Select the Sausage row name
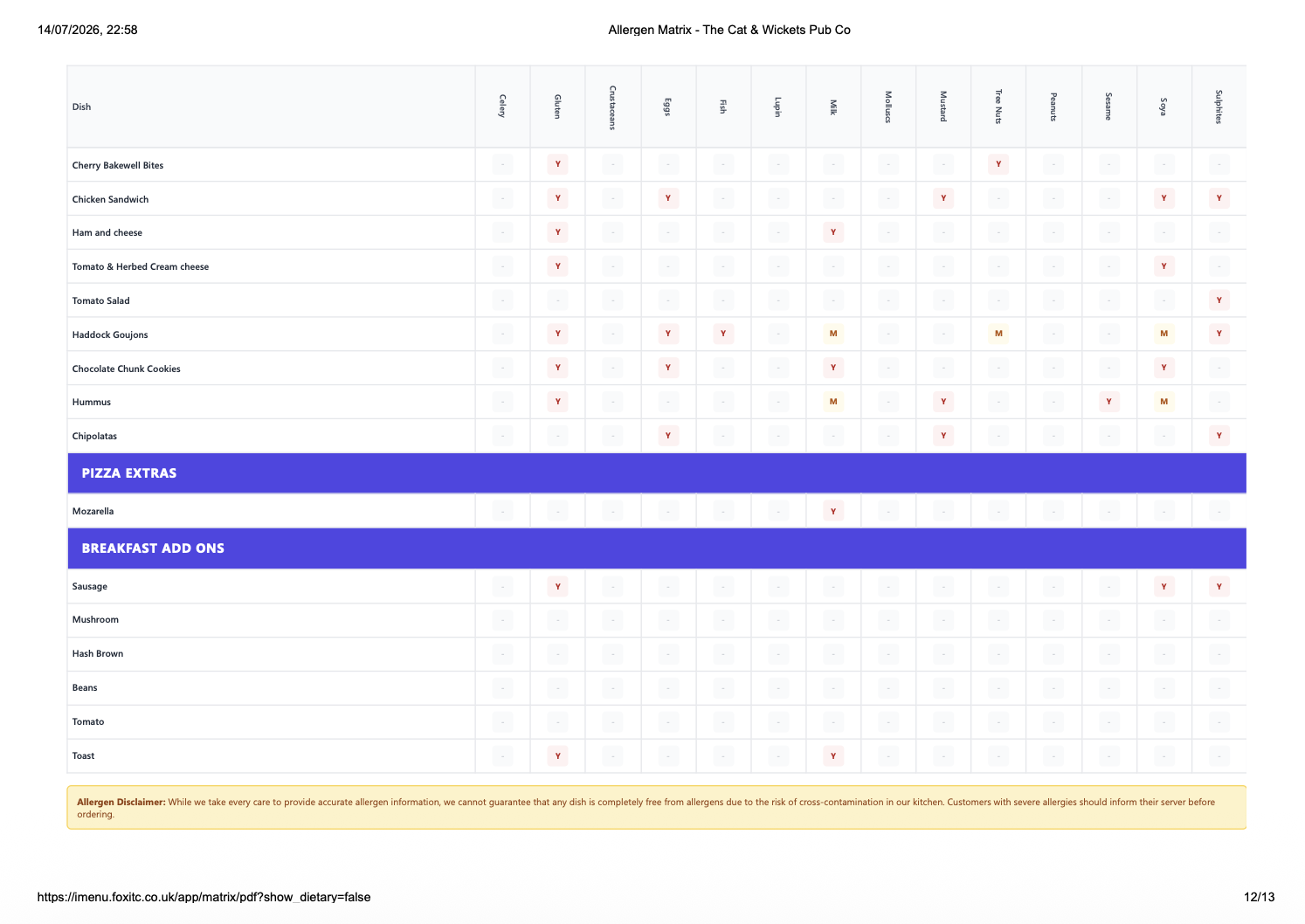This screenshot has height=924, width=1305. 89,586
